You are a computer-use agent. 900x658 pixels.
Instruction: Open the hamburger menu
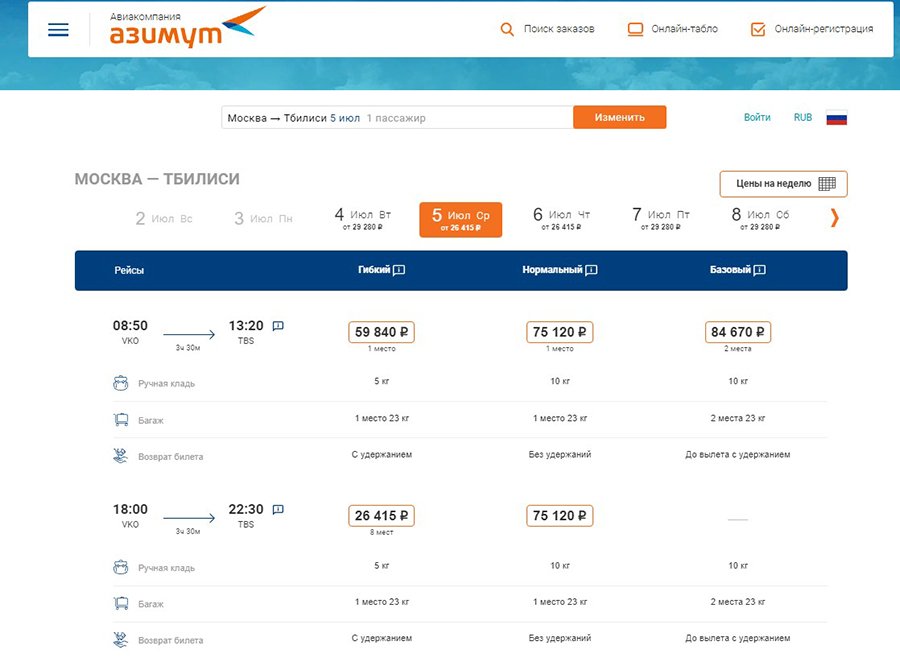click(x=58, y=29)
